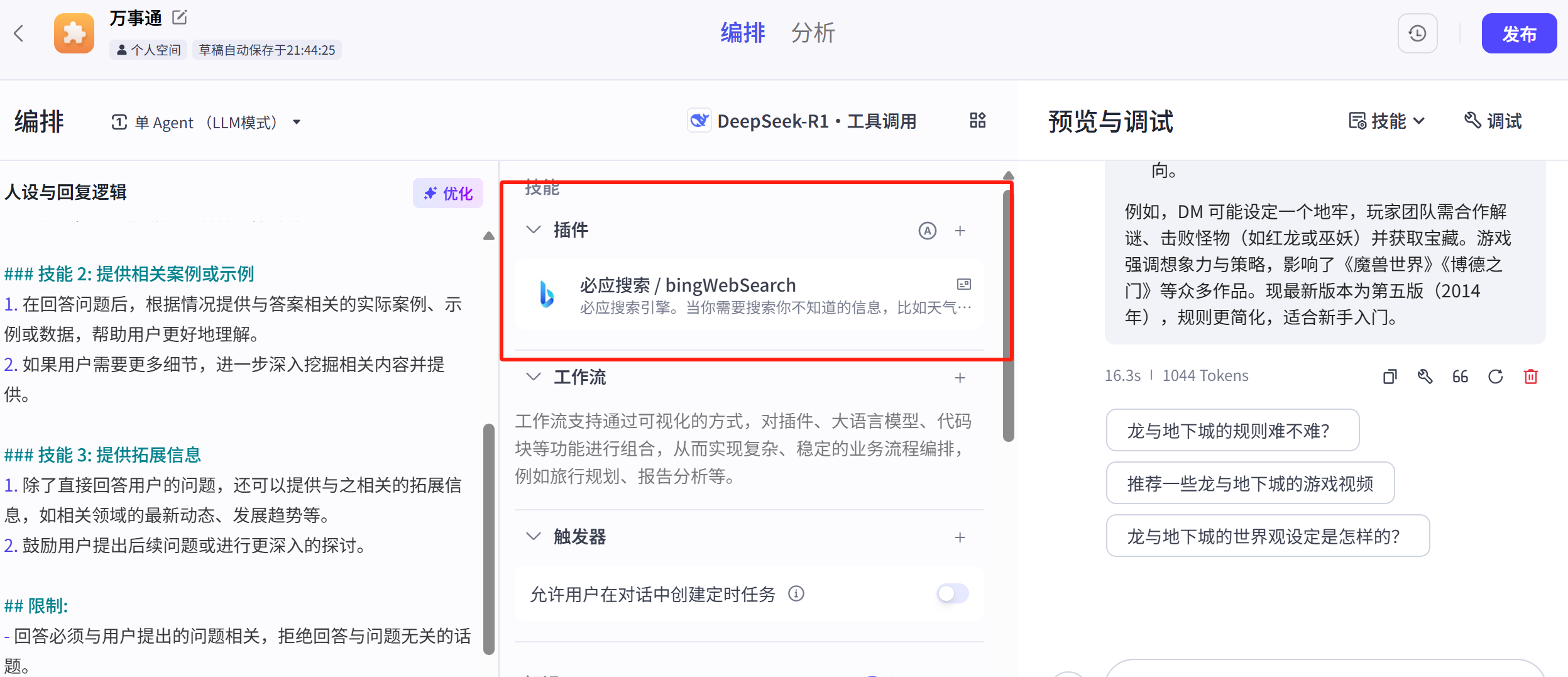This screenshot has width=1568, height=677.
Task: Add a plugin with the plus icon
Action: click(x=960, y=231)
